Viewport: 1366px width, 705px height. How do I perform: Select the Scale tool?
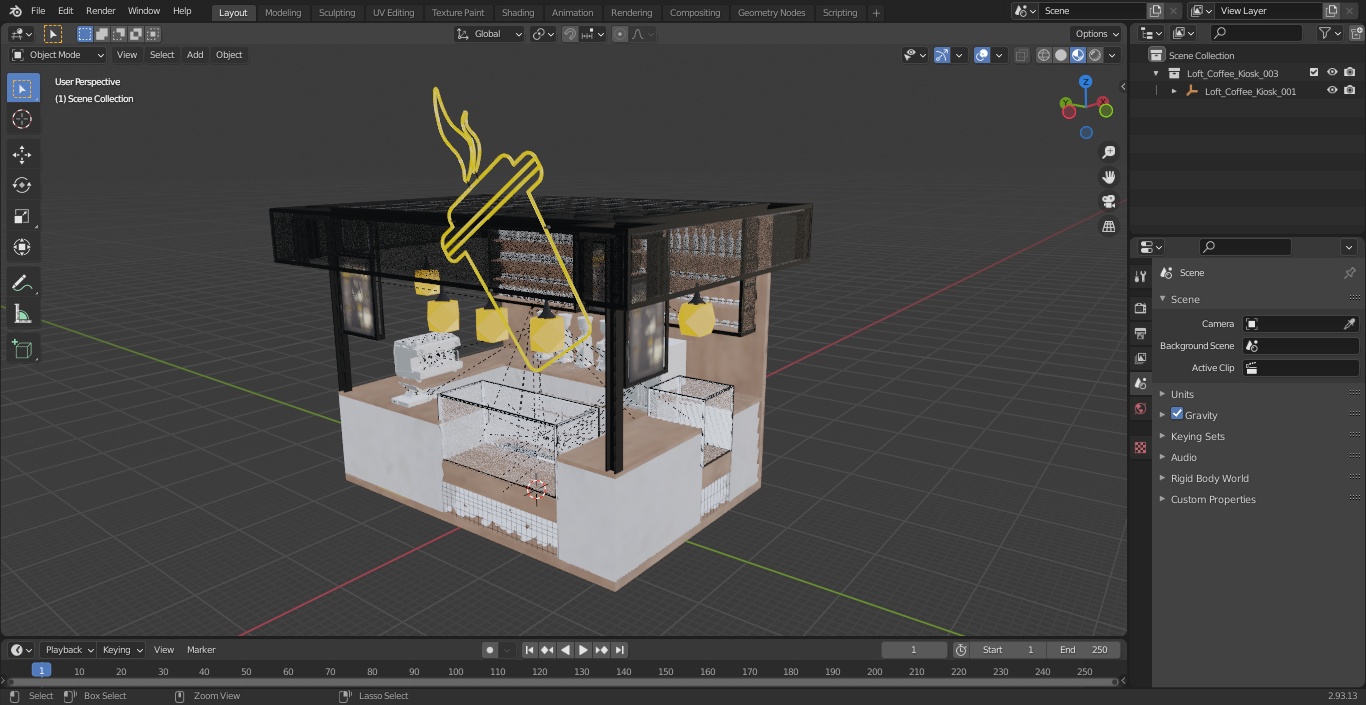[22, 216]
